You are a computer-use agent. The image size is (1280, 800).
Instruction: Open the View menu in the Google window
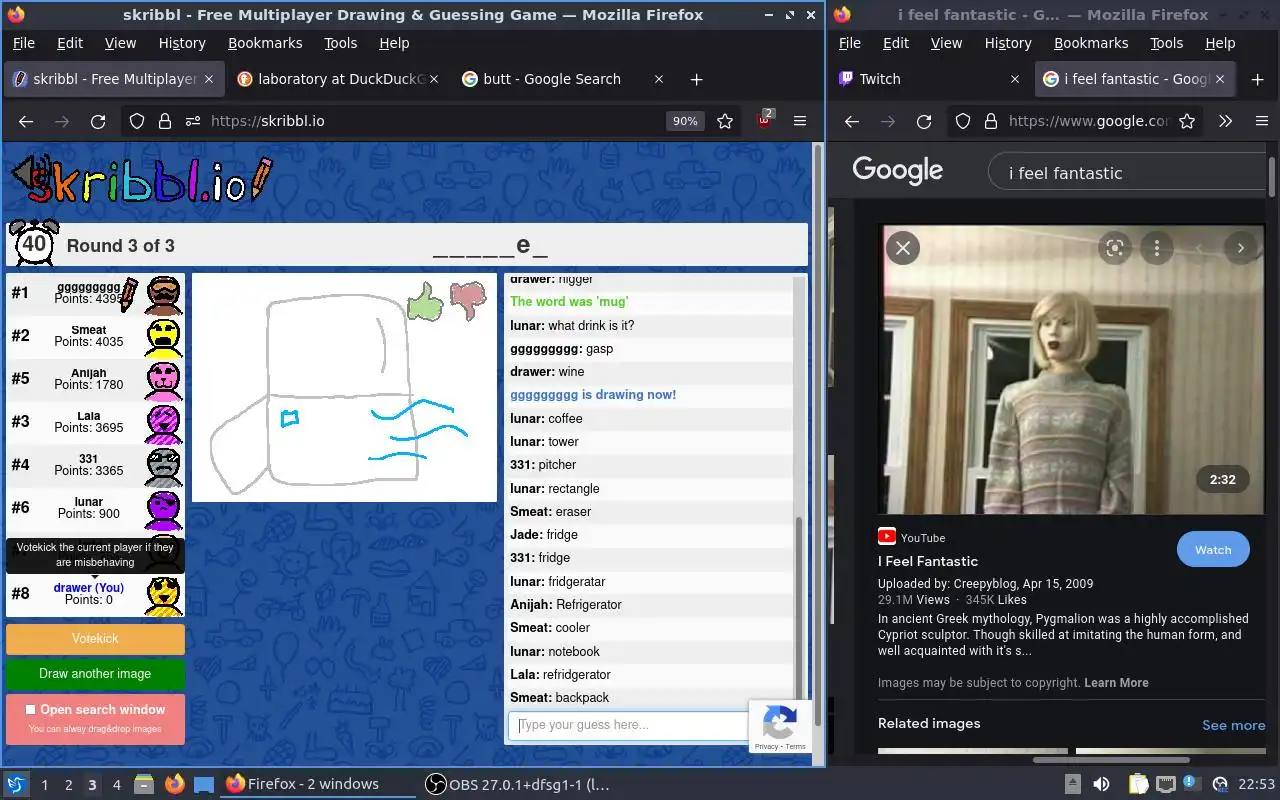pyautogui.click(x=946, y=43)
